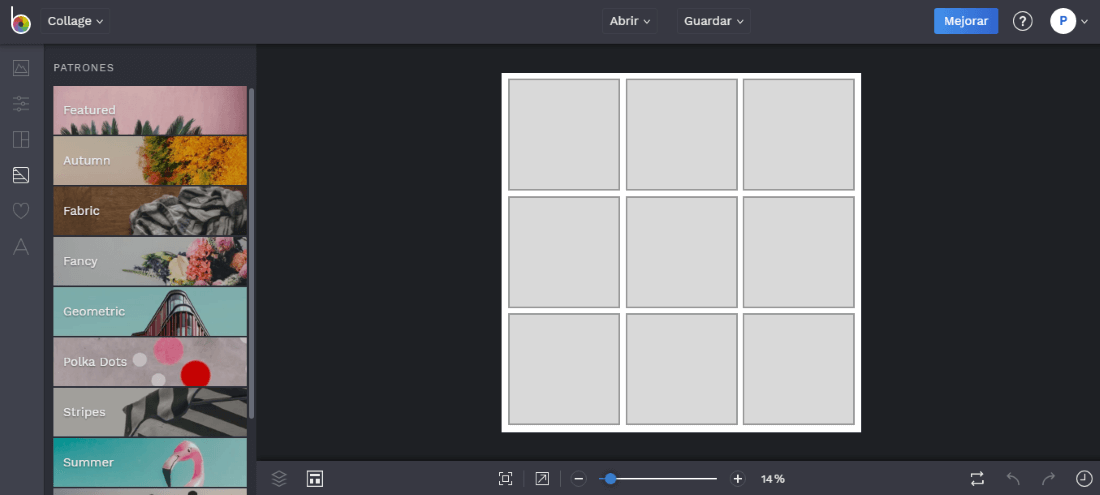
Task: Click the Layers icon in bottom bar
Action: pos(279,479)
